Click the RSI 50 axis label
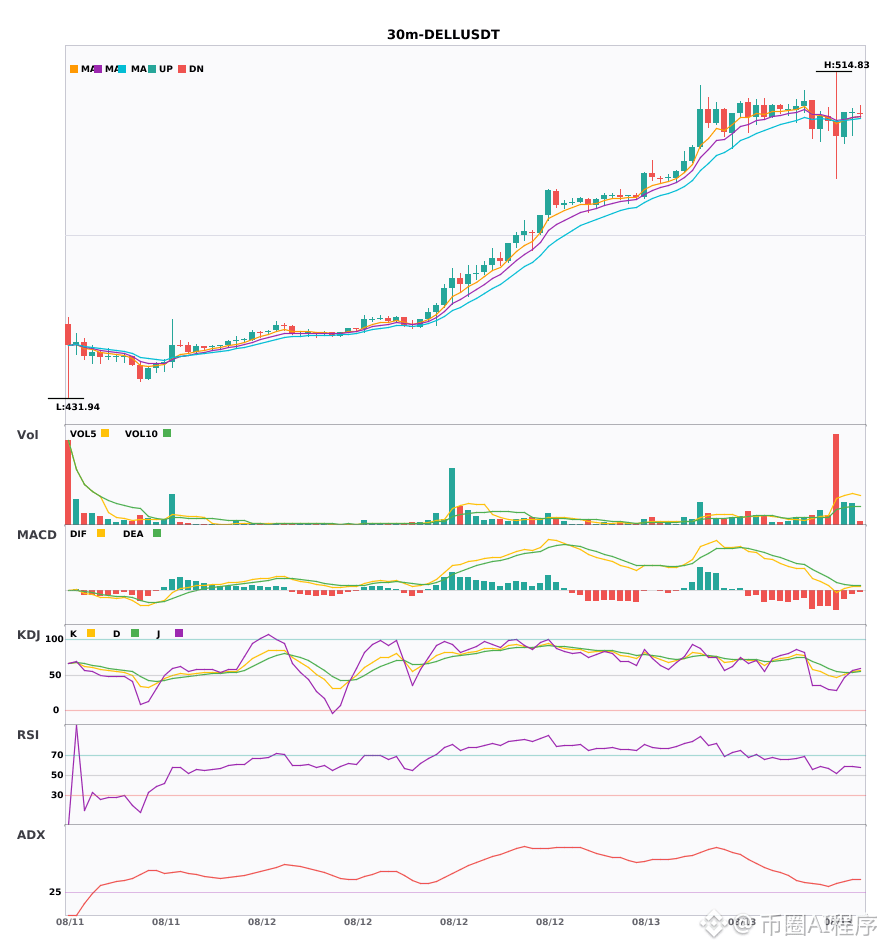 pyautogui.click(x=57, y=775)
